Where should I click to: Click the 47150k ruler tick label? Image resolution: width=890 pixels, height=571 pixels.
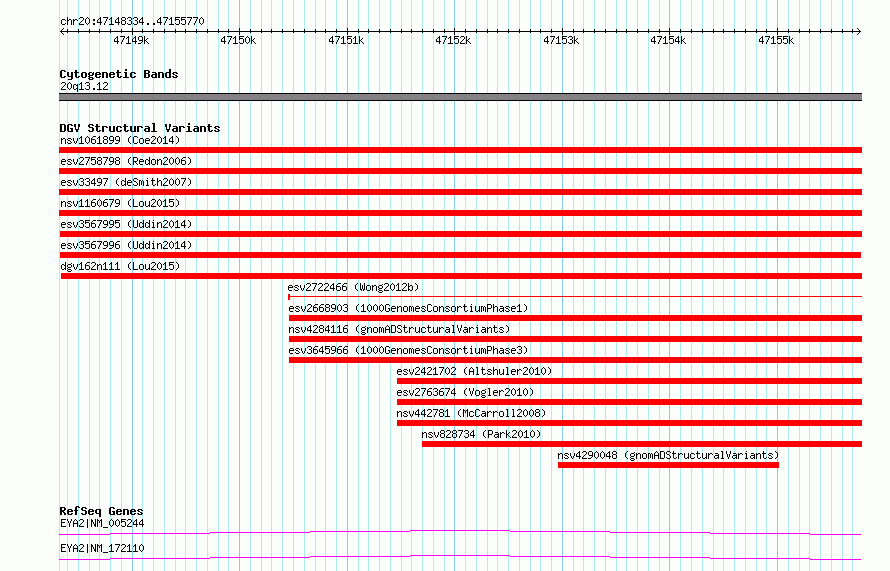238,40
